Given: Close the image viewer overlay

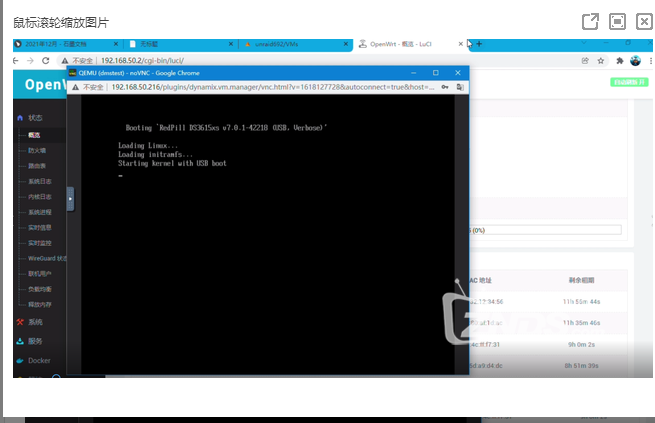Looking at the screenshot, I should click(644, 22).
